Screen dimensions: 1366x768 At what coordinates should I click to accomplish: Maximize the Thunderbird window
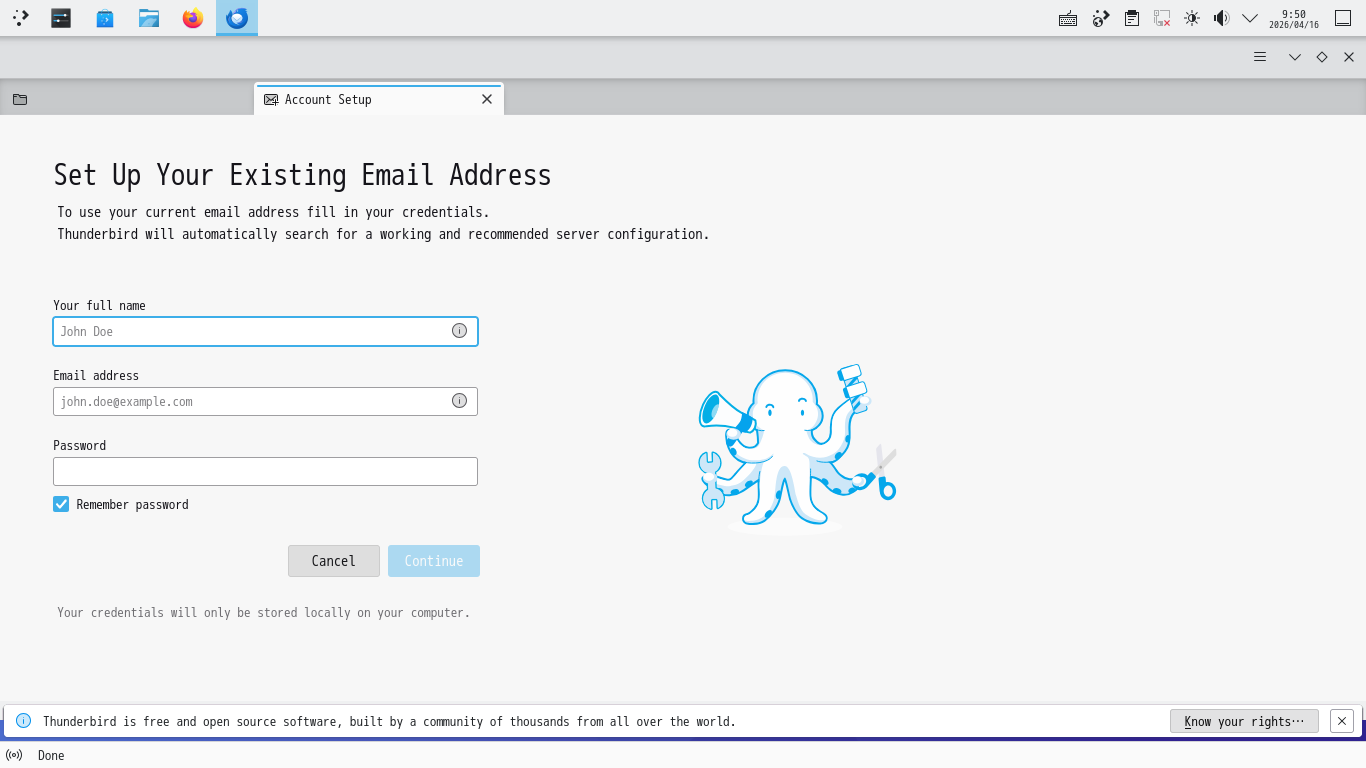[1322, 57]
